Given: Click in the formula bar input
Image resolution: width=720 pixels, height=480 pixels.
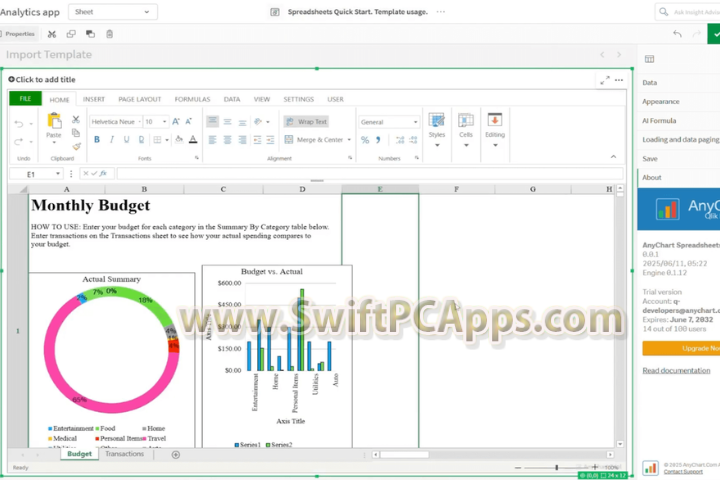Looking at the screenshot, I should coord(370,174).
